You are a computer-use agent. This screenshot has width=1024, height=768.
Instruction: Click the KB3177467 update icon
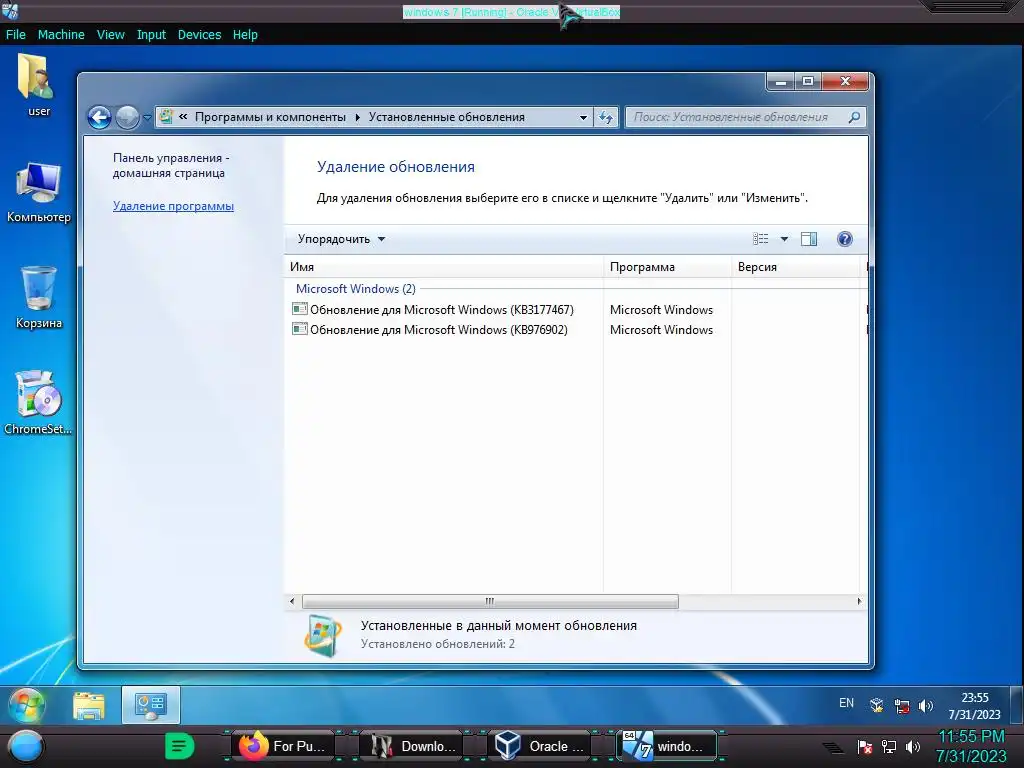point(299,309)
